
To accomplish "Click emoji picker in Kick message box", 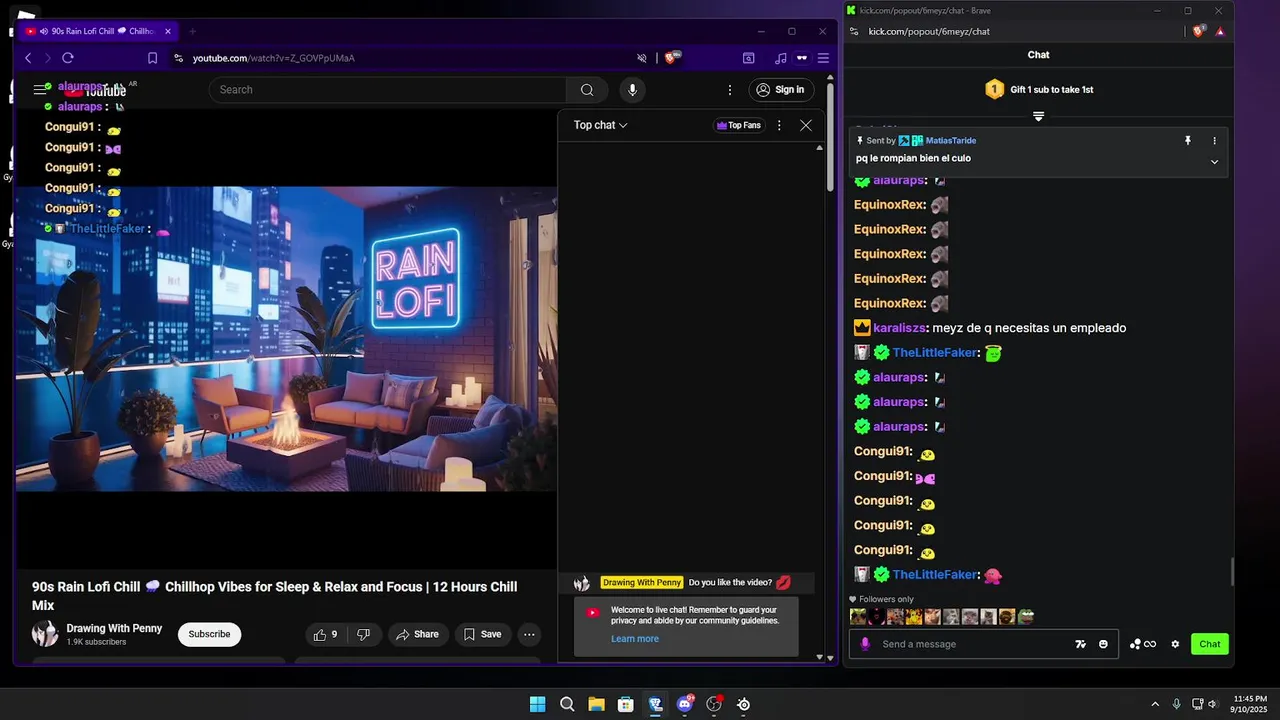I will tap(1103, 644).
